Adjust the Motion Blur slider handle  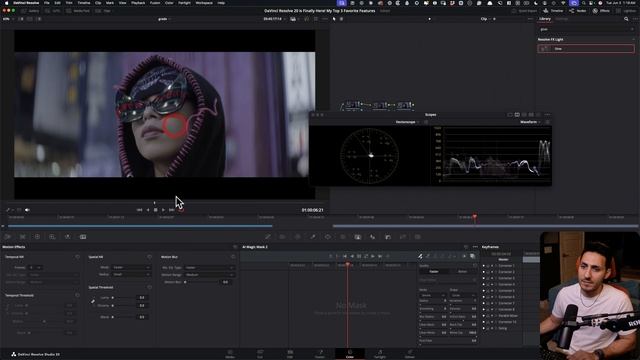tap(185, 282)
